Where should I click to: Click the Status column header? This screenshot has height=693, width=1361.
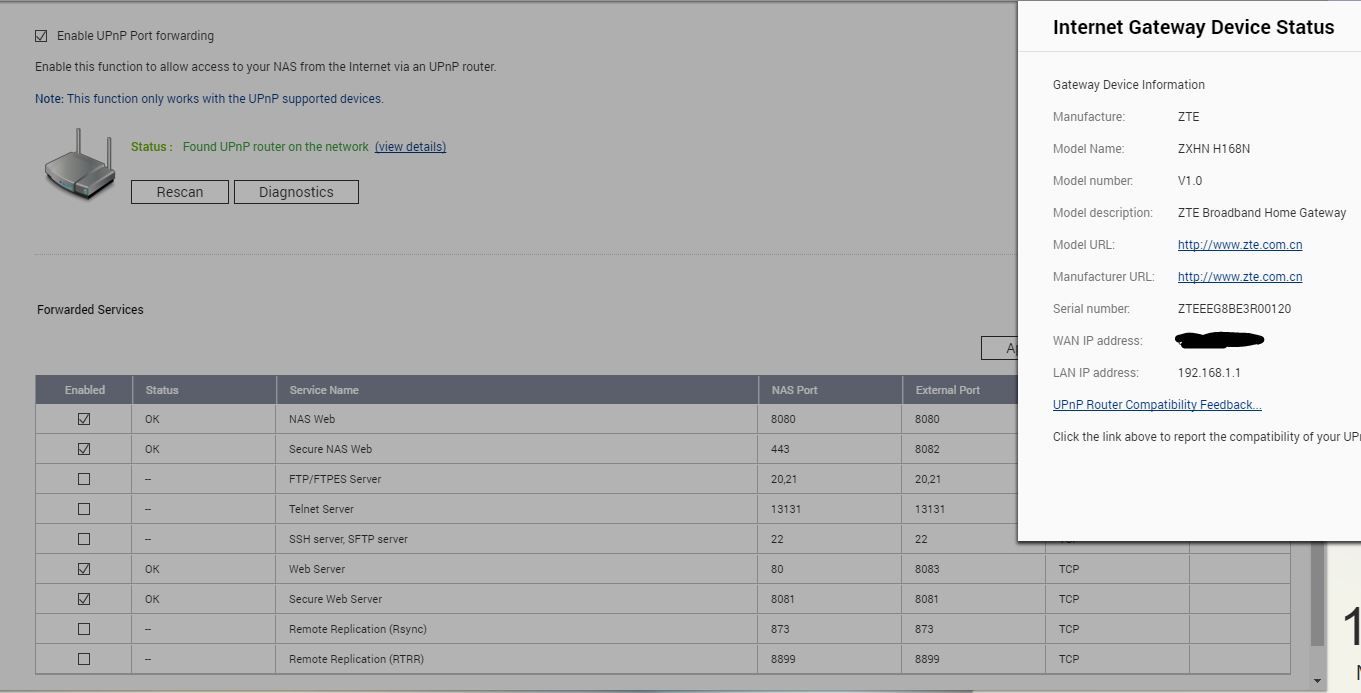tap(204, 390)
